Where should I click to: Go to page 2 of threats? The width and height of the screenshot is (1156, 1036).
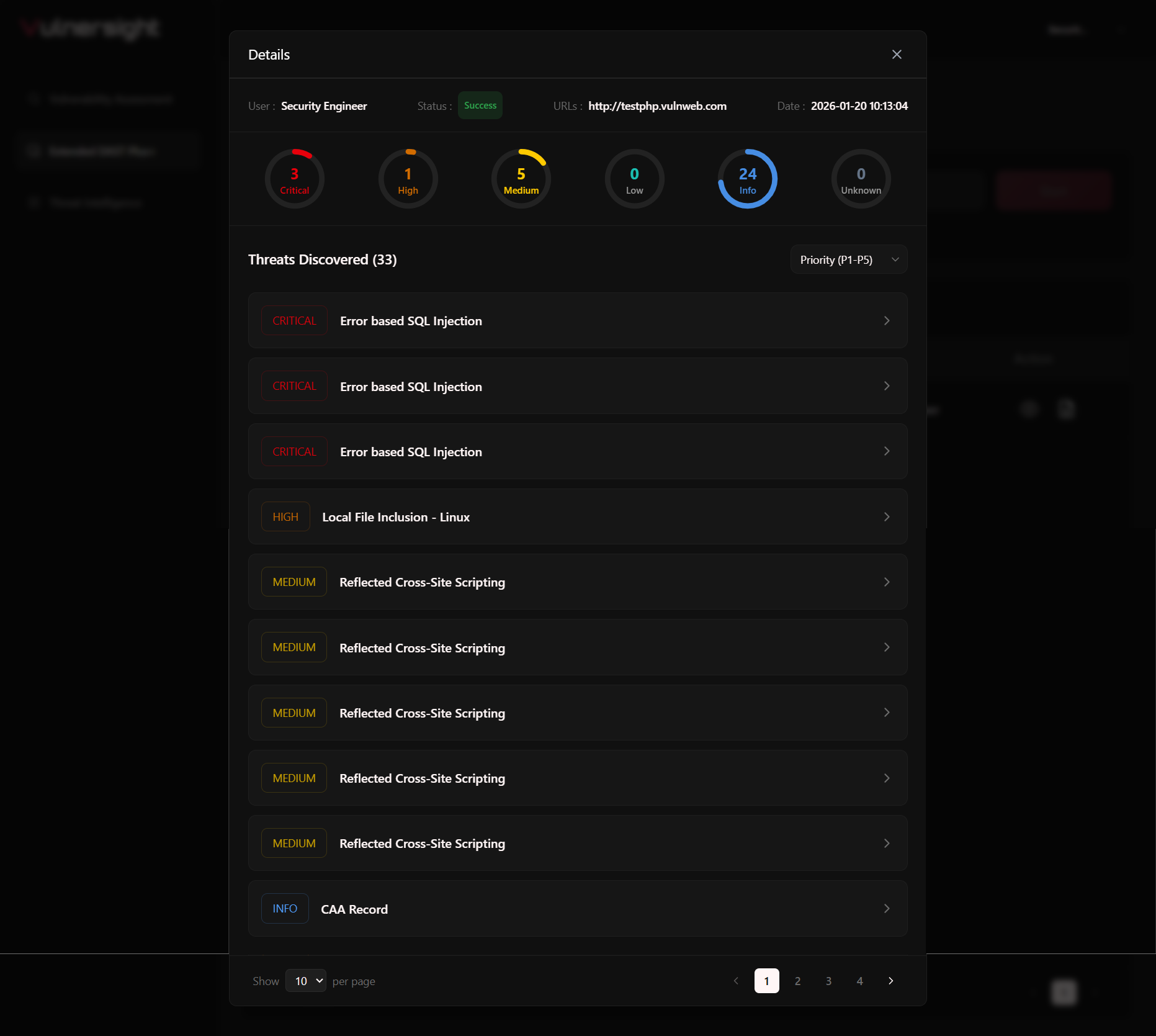click(797, 981)
